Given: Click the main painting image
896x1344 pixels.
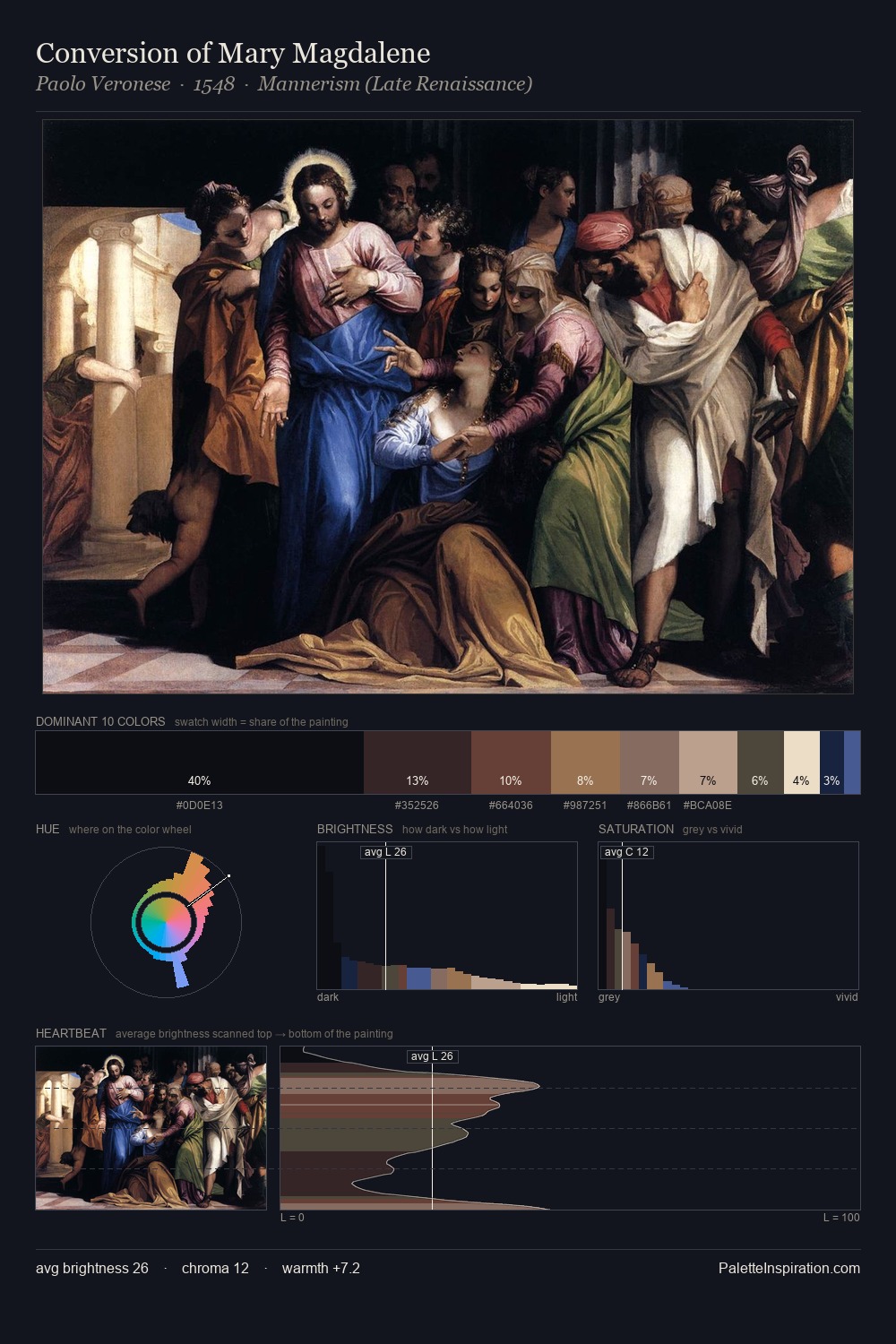Looking at the screenshot, I should click(448, 407).
